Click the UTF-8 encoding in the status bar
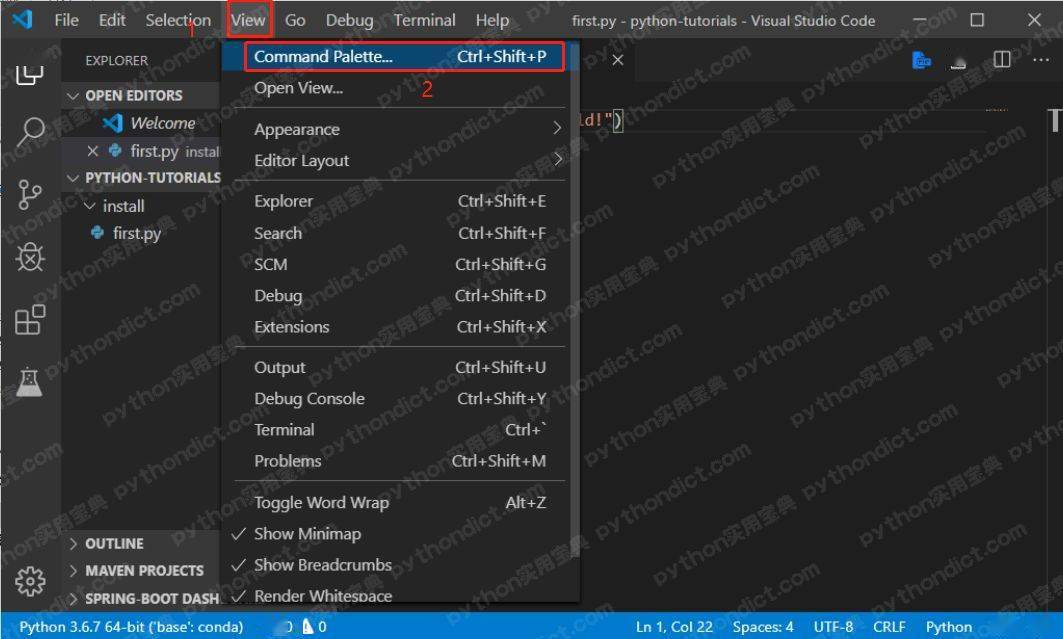This screenshot has width=1063, height=639. tap(833, 627)
